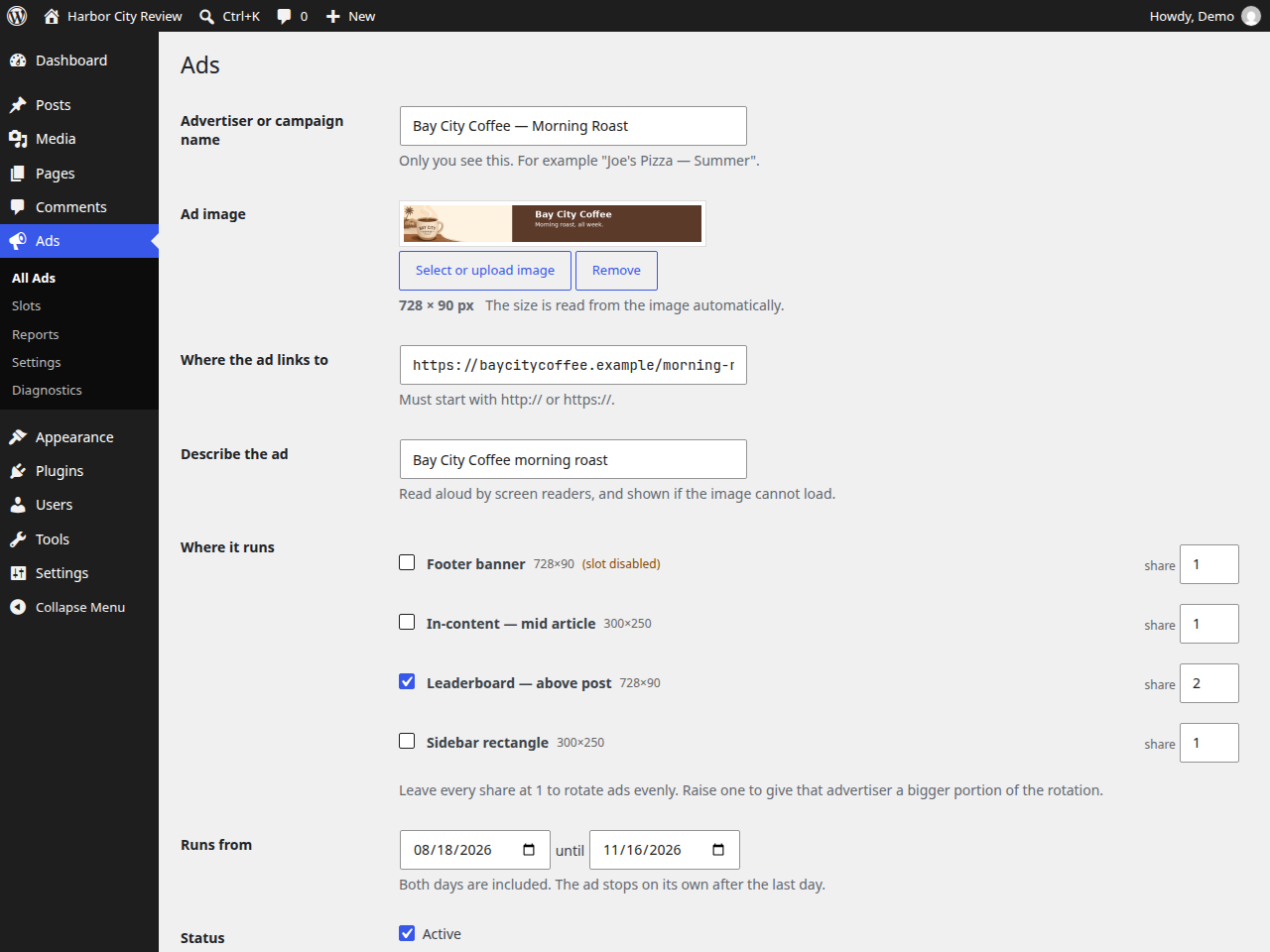Click the Plugins plug icon

(18, 471)
